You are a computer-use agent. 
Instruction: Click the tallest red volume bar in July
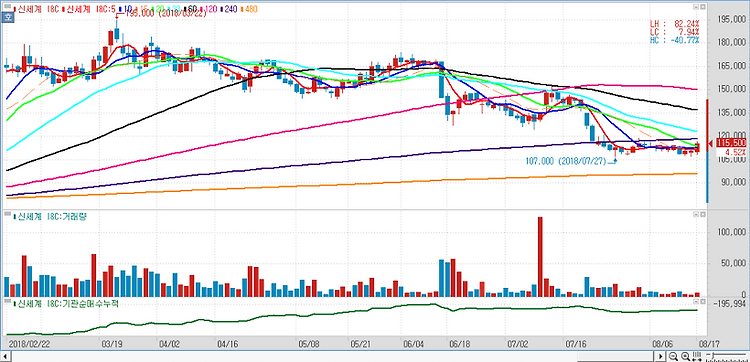point(540,257)
